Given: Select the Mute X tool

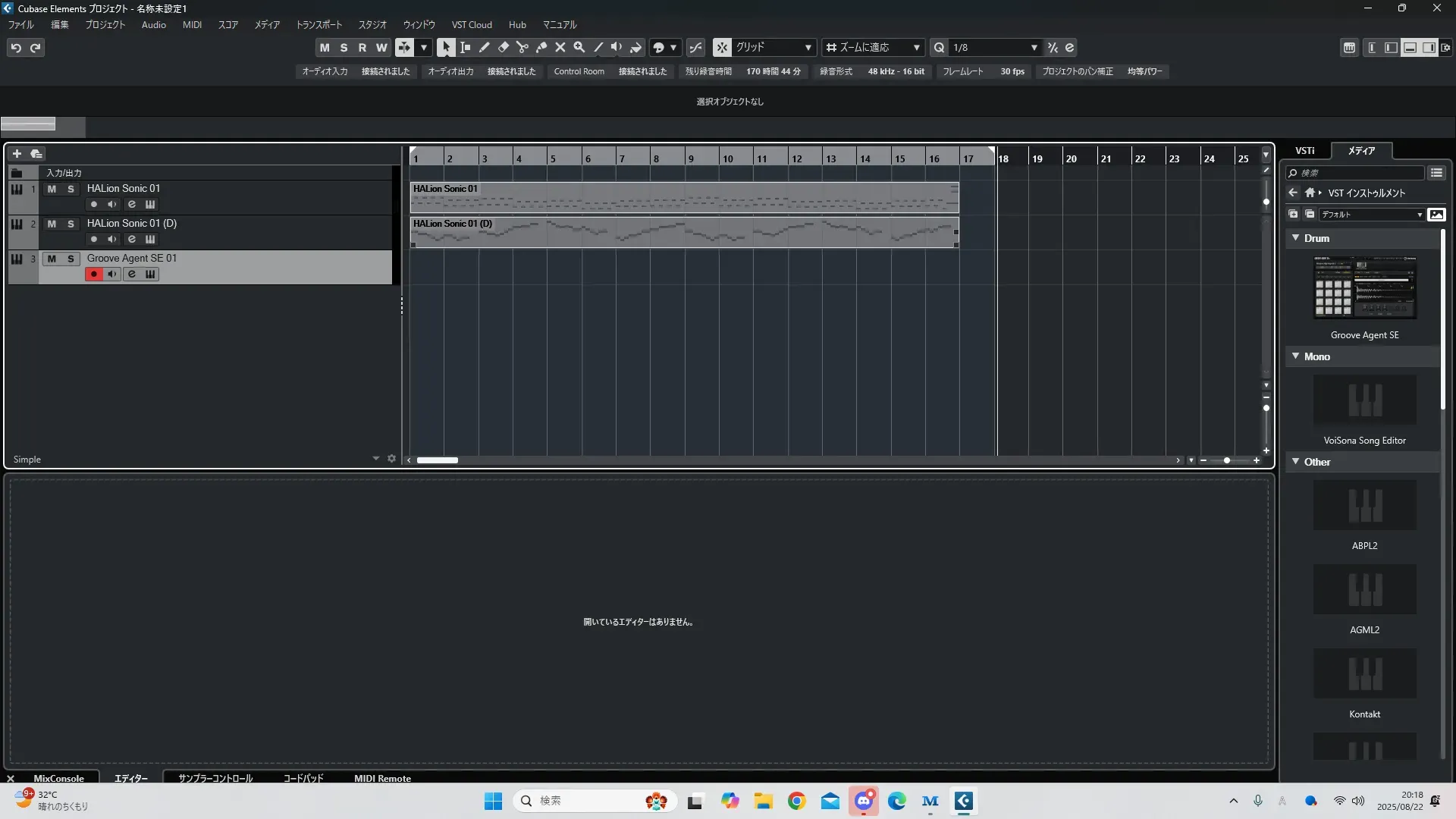Looking at the screenshot, I should (560, 47).
